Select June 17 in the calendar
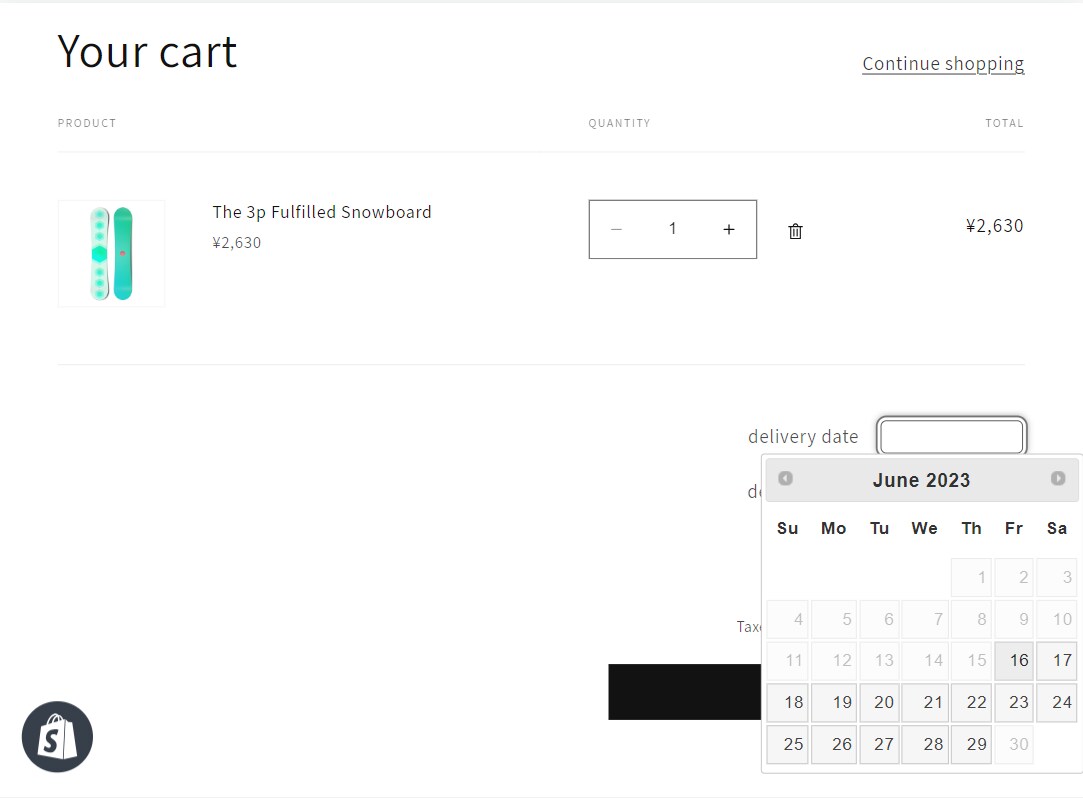Screen dimensions: 1083x798 click(1057, 661)
